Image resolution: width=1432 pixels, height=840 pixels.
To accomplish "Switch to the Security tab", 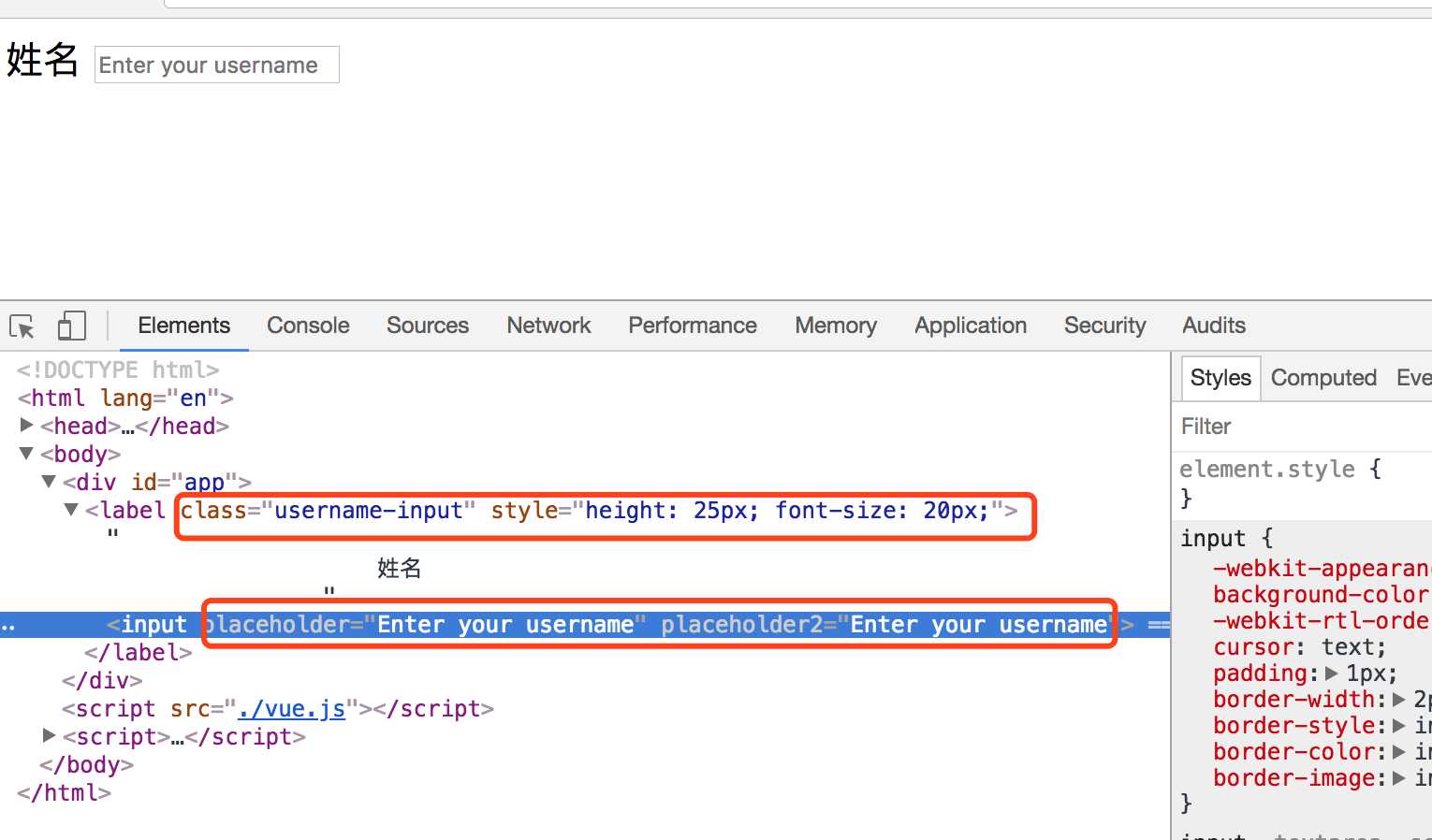I will pyautogui.click(x=1104, y=326).
